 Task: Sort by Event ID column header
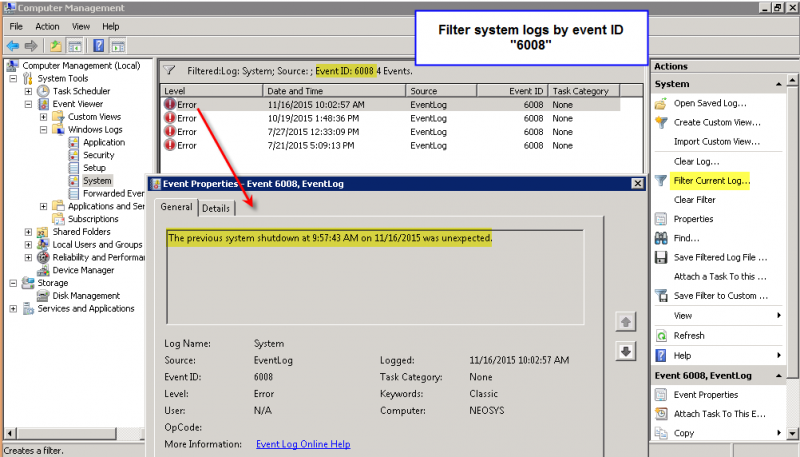point(512,91)
